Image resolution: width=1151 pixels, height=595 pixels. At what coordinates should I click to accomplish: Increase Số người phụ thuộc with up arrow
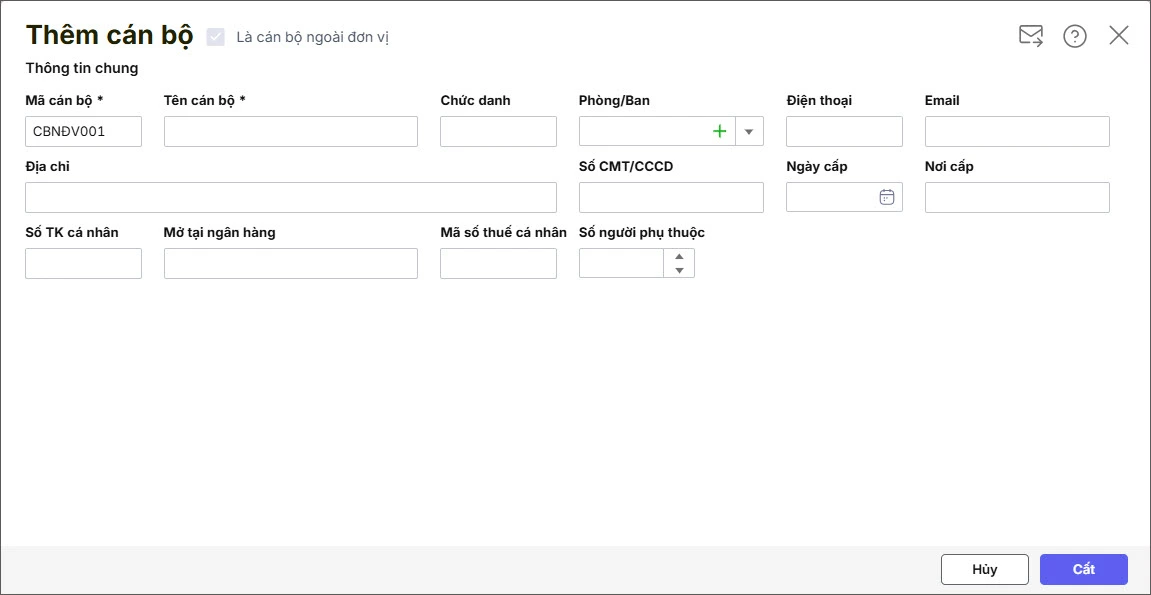tap(679, 256)
